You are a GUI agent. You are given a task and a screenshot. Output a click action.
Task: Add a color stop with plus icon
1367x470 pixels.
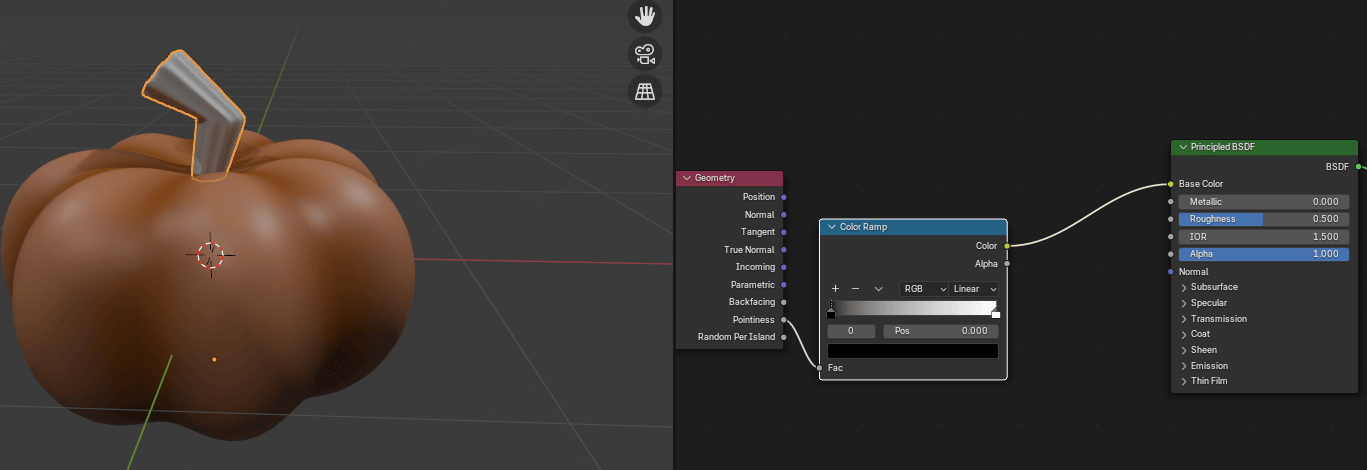coord(836,288)
